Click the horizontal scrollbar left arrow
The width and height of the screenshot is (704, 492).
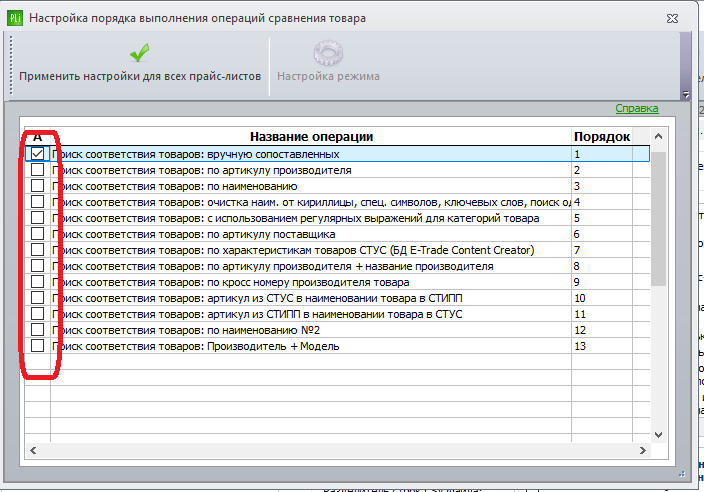[x=33, y=450]
